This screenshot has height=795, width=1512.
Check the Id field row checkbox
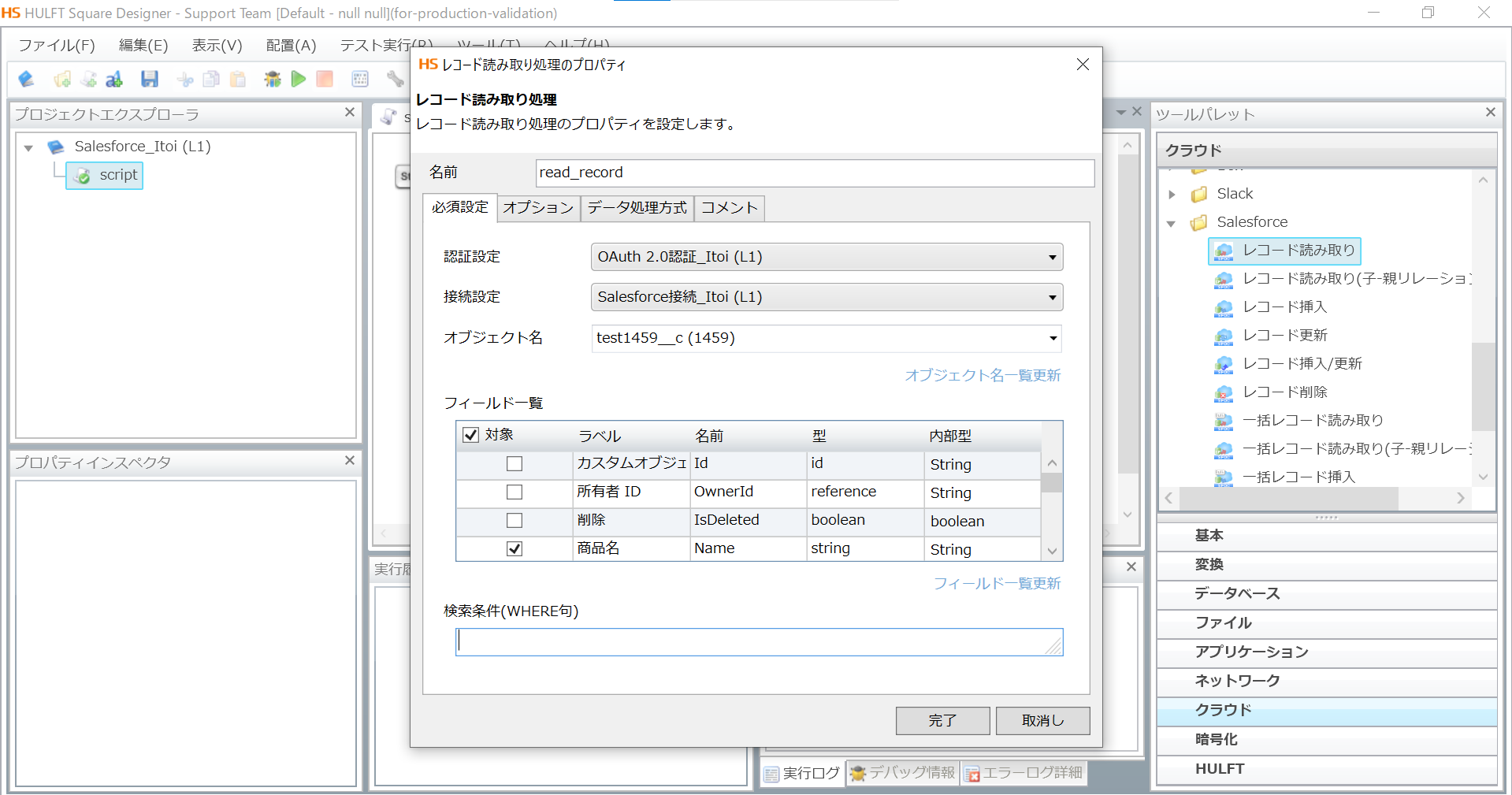515,463
